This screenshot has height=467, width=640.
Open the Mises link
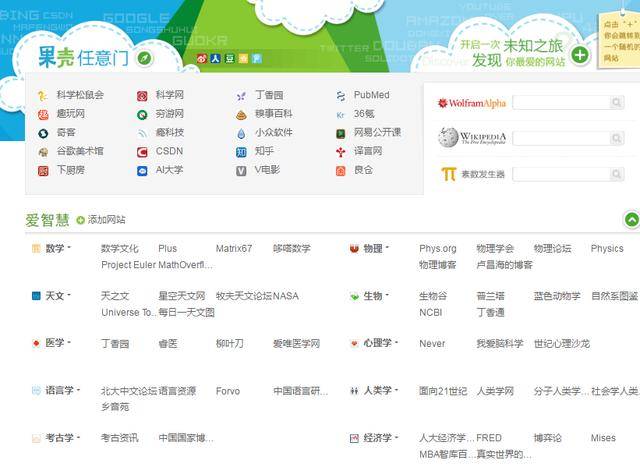point(603,438)
